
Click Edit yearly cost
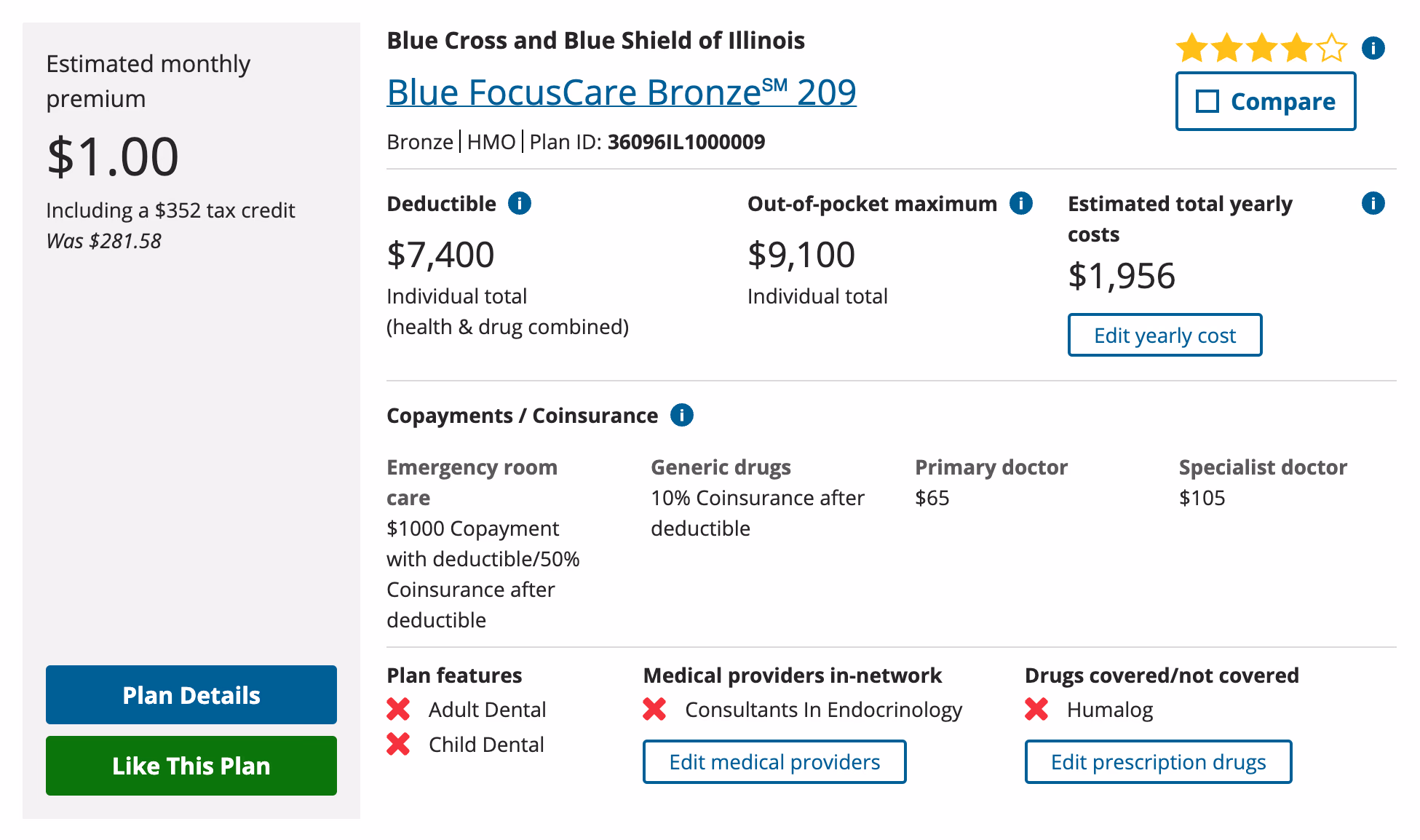(x=1164, y=335)
